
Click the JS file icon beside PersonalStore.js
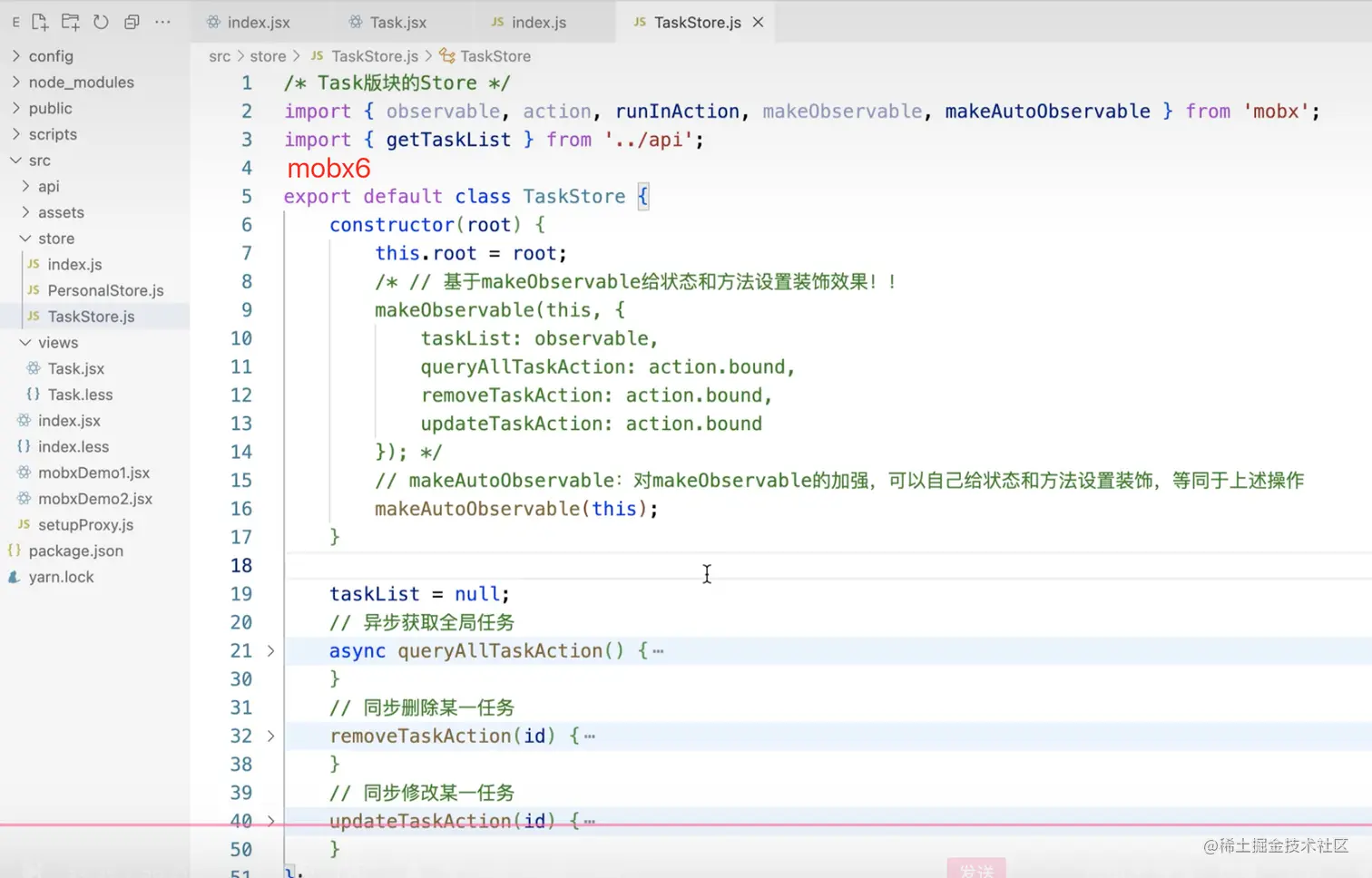(34, 290)
